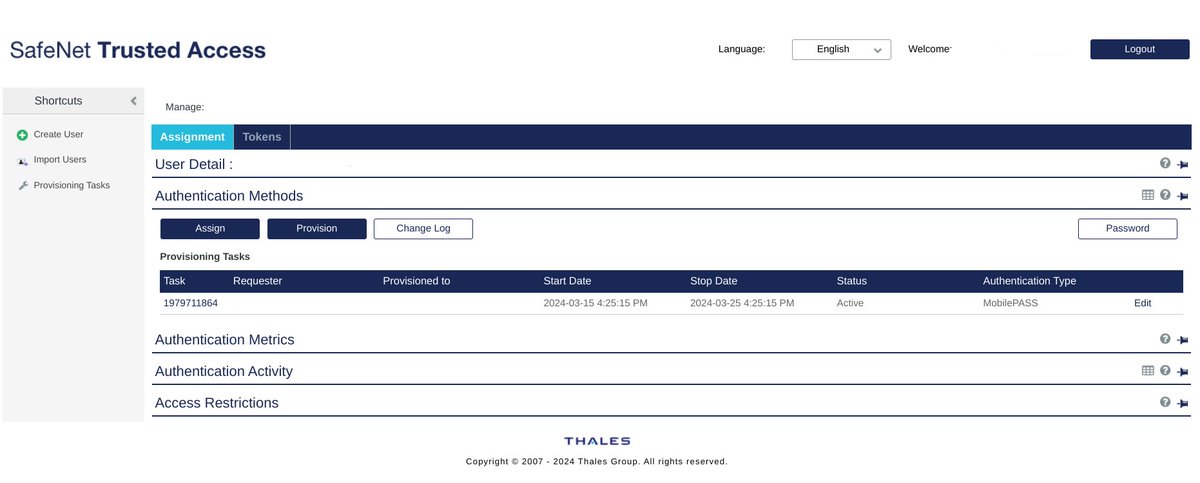
Task: Click the Provisioned to column header
Action: [x=417, y=281]
